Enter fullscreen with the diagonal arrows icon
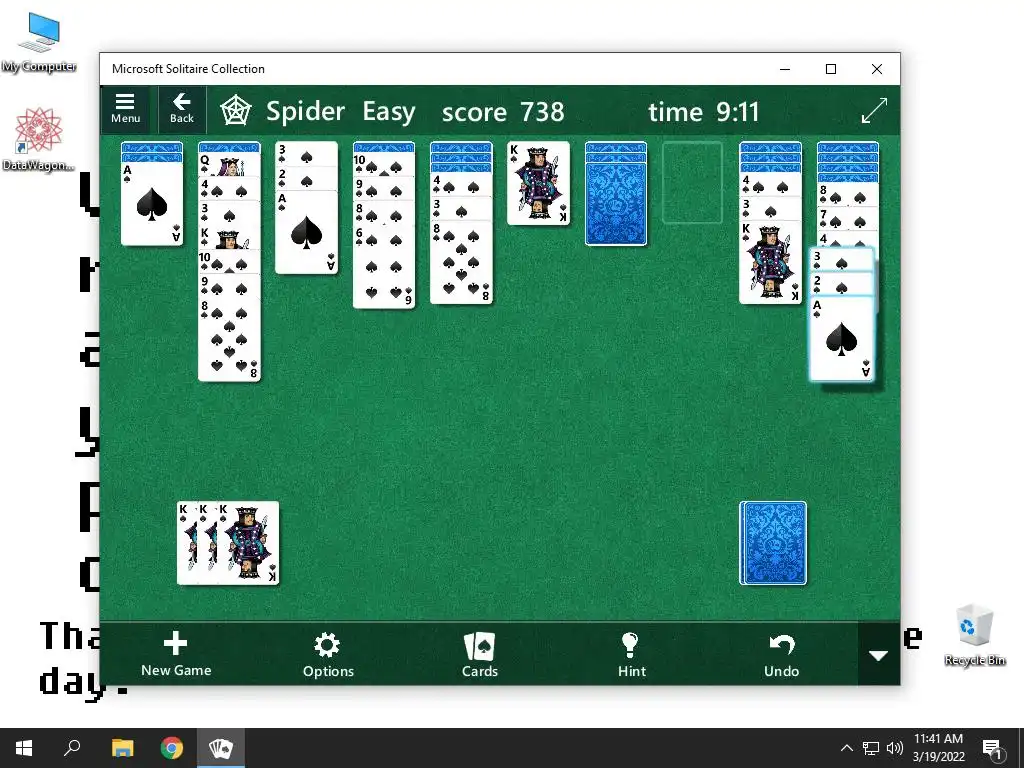This screenshot has width=1024, height=768. [874, 110]
